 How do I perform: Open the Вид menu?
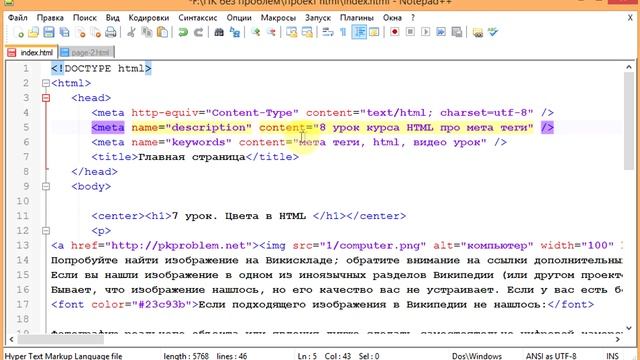113,18
